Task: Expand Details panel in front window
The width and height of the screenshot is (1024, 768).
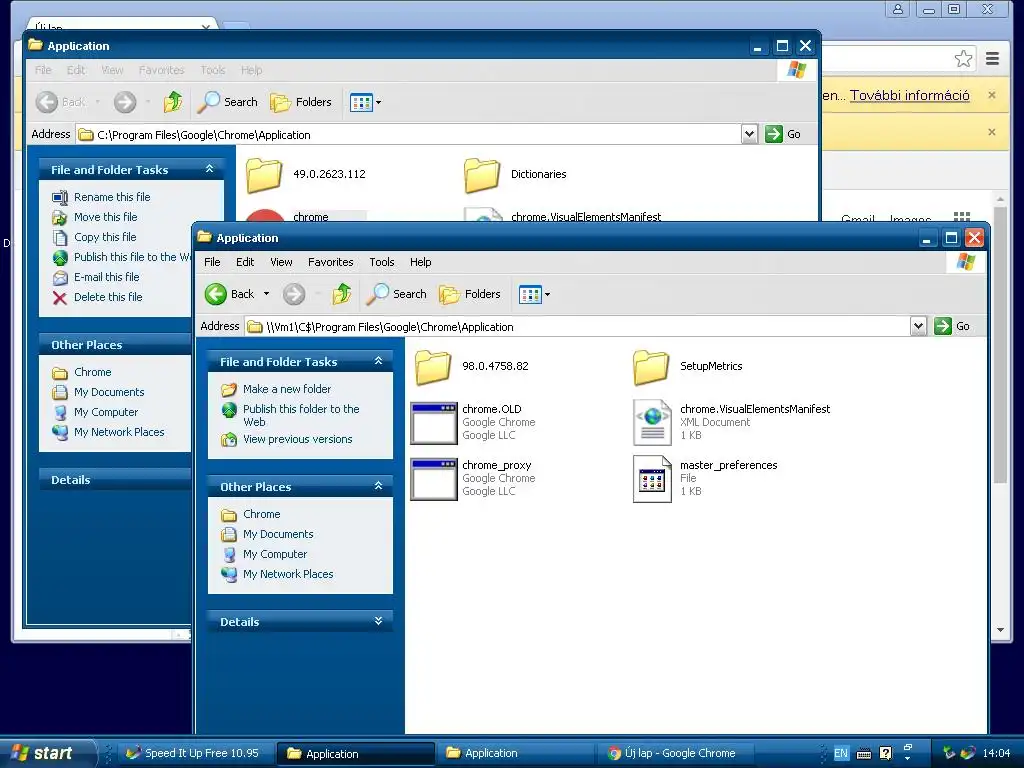Action: [x=378, y=621]
